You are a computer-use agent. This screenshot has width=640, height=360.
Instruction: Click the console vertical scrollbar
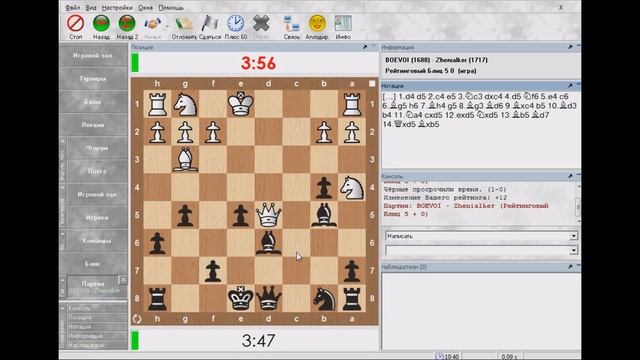coord(578,203)
